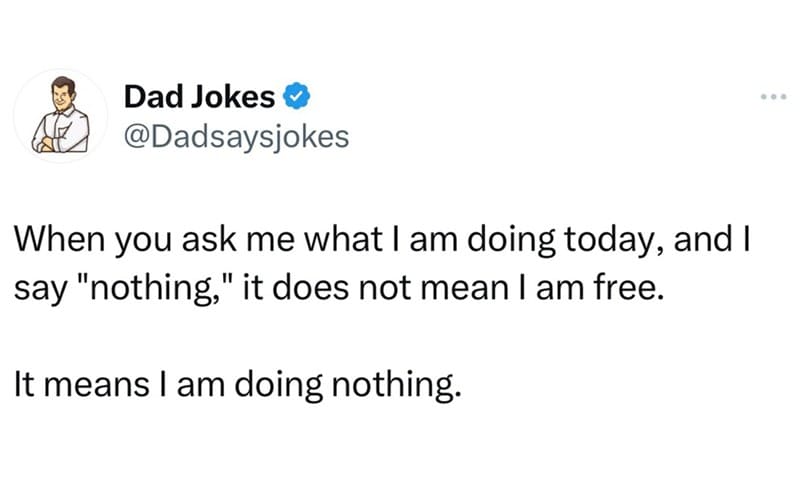This screenshot has height=481, width=800.
Task: Click the "@" symbol in the username handle
Action: point(137,138)
